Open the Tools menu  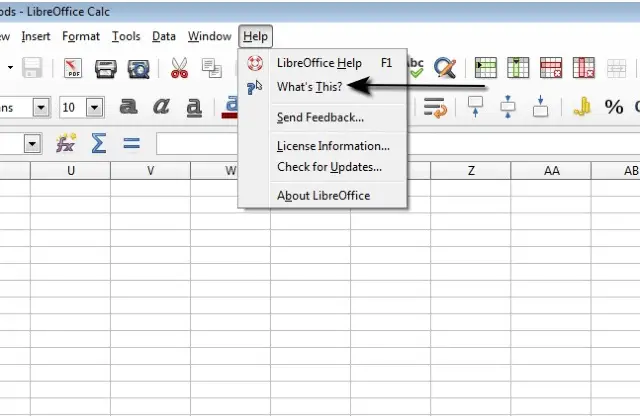pos(126,36)
